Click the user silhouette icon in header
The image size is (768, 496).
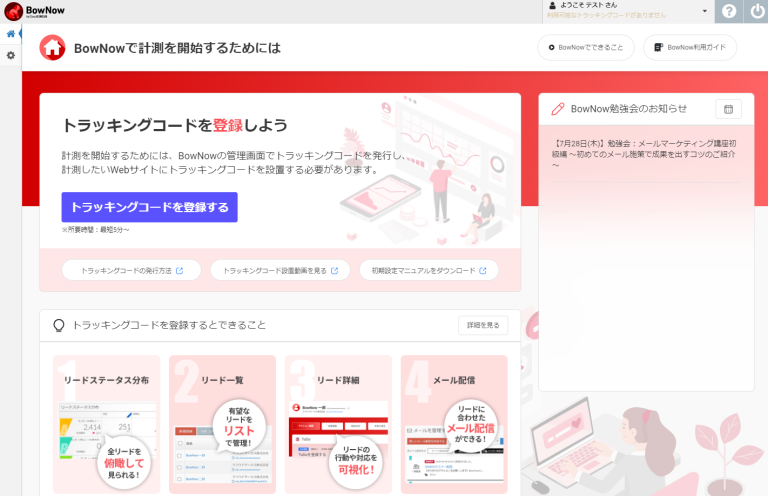point(552,5)
